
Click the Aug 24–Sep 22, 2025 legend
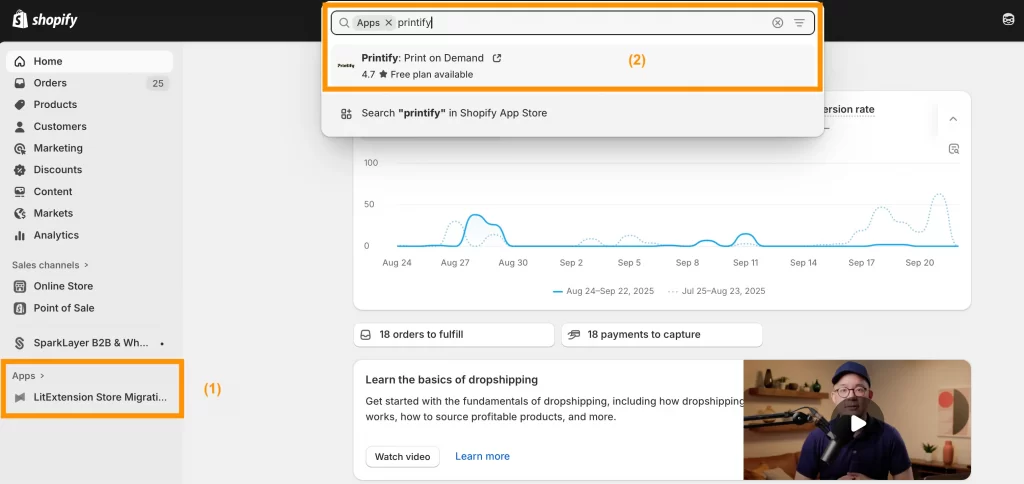(603, 291)
